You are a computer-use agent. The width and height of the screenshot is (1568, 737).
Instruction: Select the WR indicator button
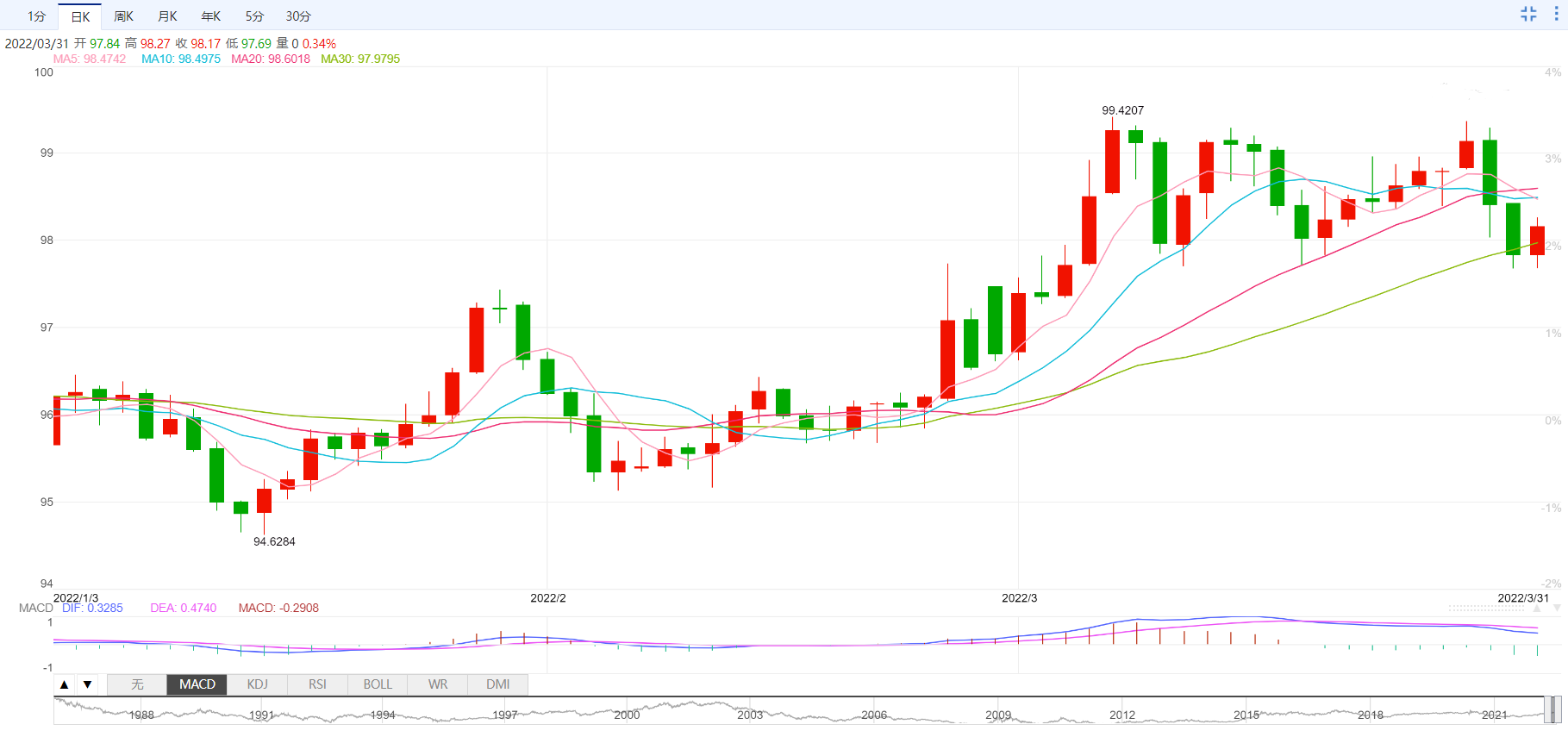(438, 684)
